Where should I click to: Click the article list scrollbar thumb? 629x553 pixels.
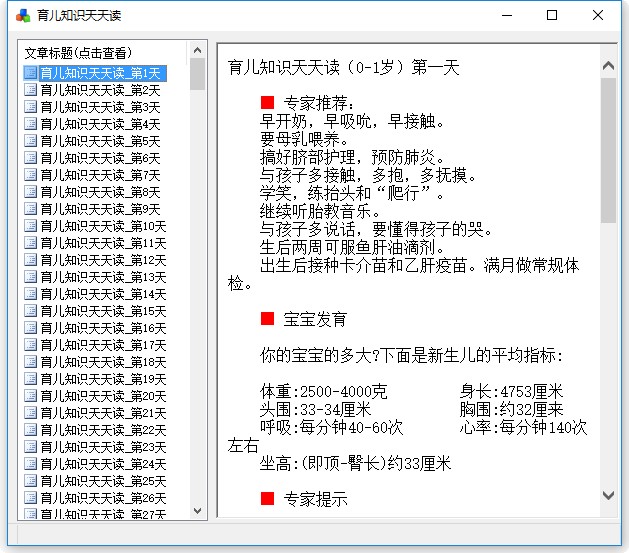[197, 74]
